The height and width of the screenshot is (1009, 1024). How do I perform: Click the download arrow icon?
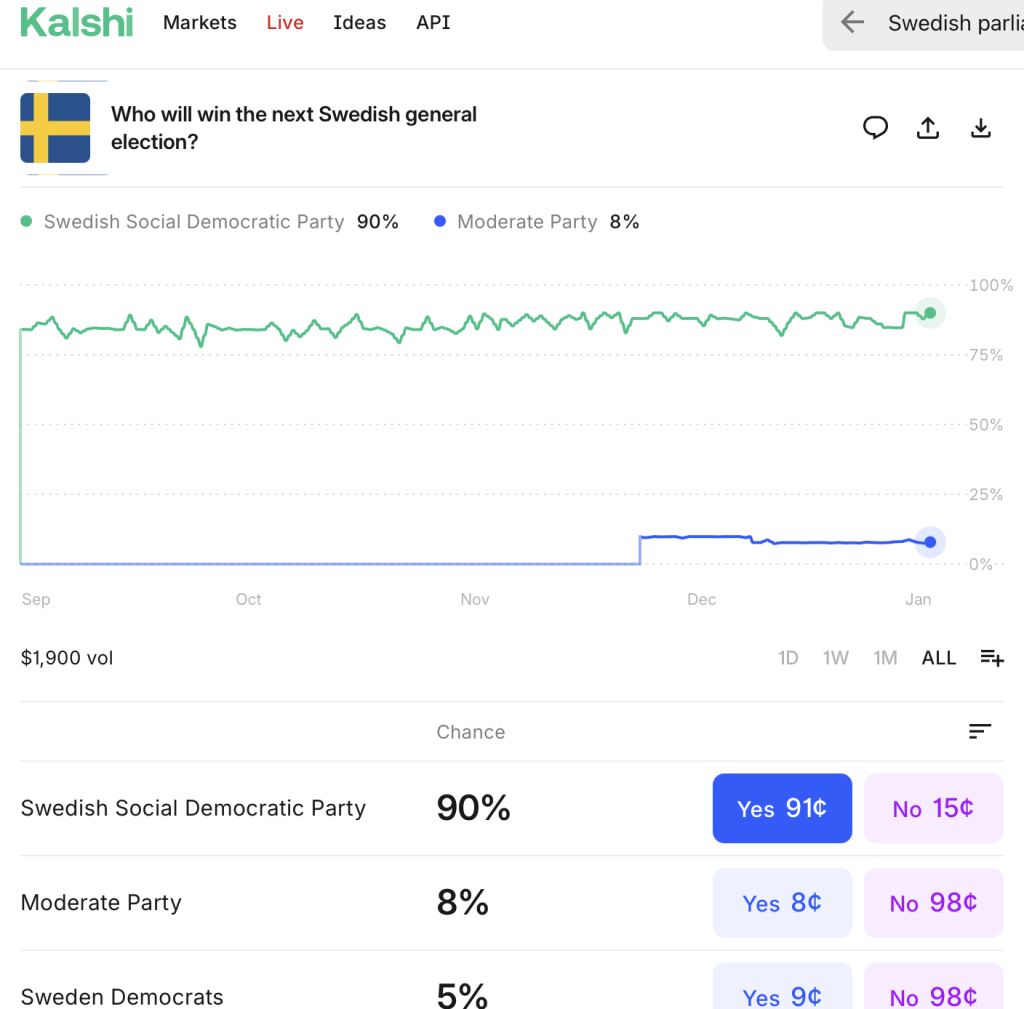coord(981,128)
